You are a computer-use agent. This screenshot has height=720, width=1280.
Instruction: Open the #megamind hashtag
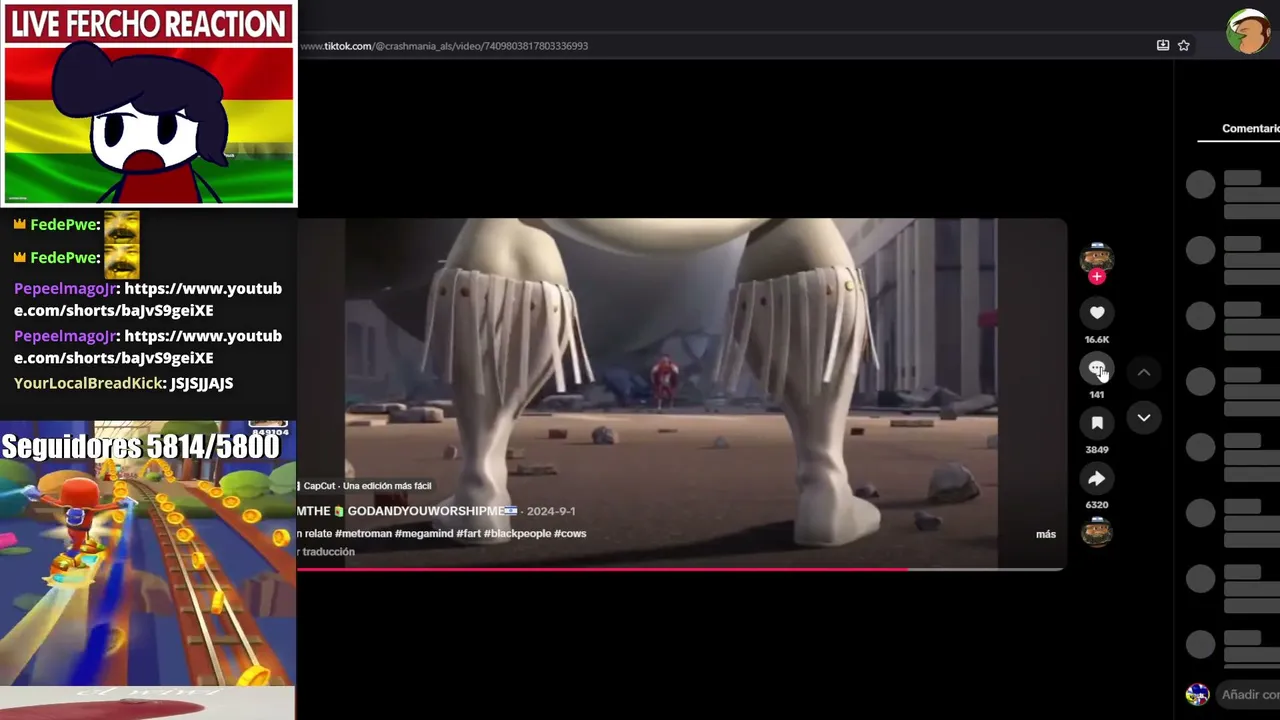pyautogui.click(x=424, y=534)
